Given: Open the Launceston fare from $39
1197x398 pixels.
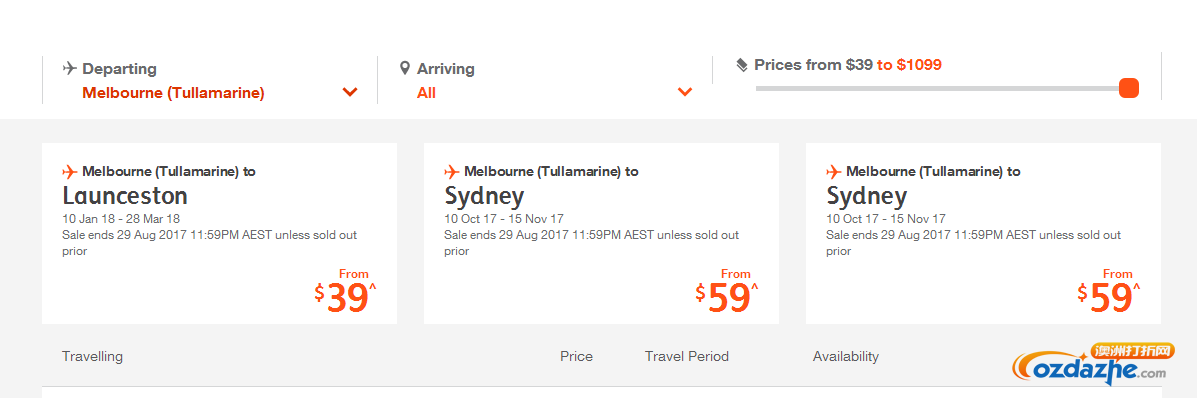Looking at the screenshot, I should 219,233.
